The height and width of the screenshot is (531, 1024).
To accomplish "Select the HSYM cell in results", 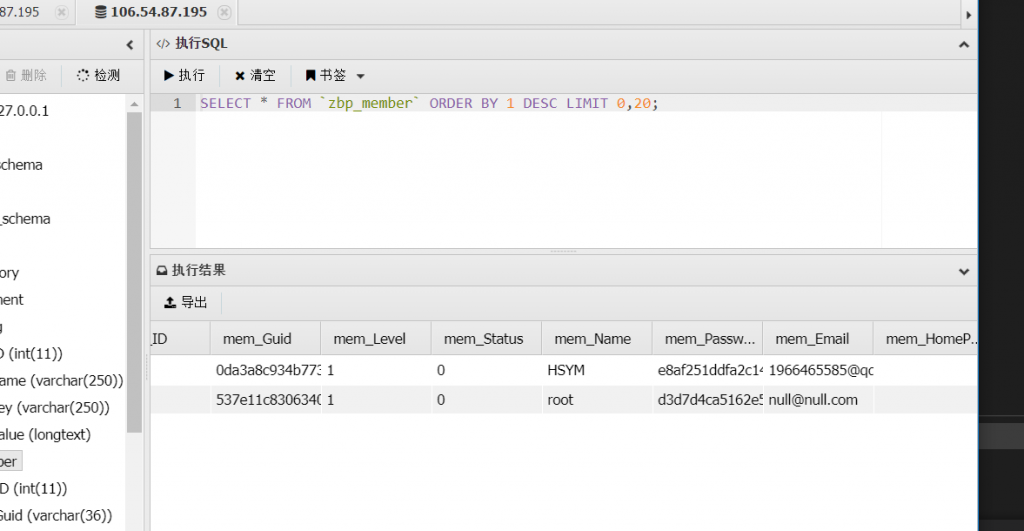I will tap(565, 369).
